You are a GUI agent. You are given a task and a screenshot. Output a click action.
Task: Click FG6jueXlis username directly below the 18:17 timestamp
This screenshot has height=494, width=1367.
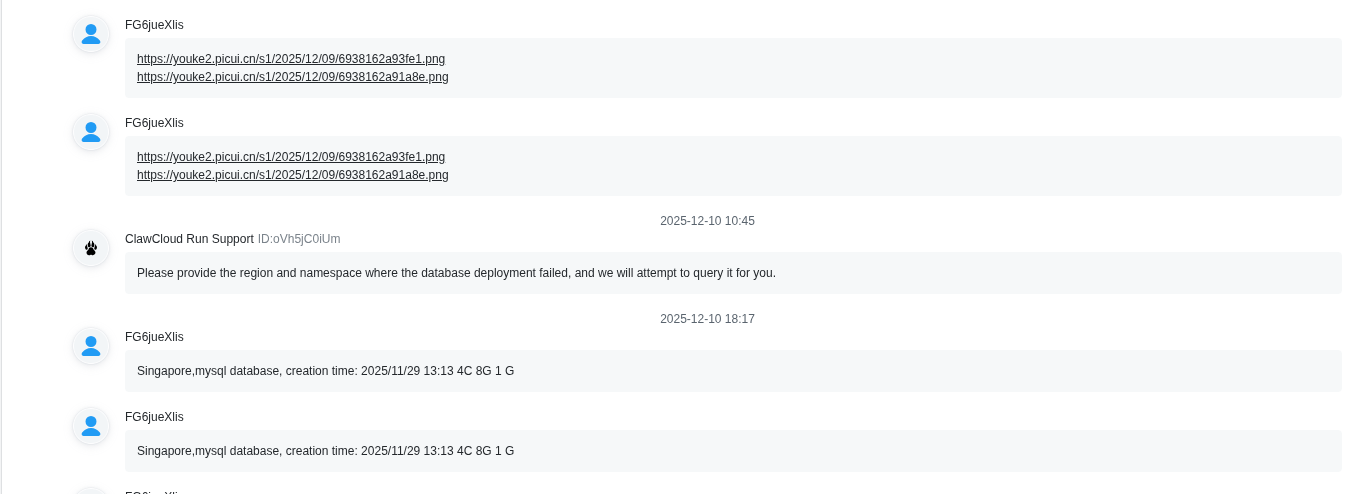coord(154,337)
